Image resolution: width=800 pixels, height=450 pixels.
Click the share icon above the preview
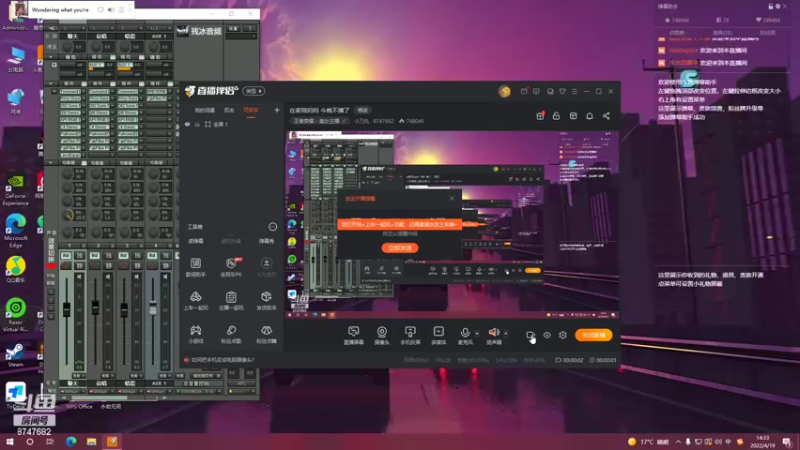606,116
